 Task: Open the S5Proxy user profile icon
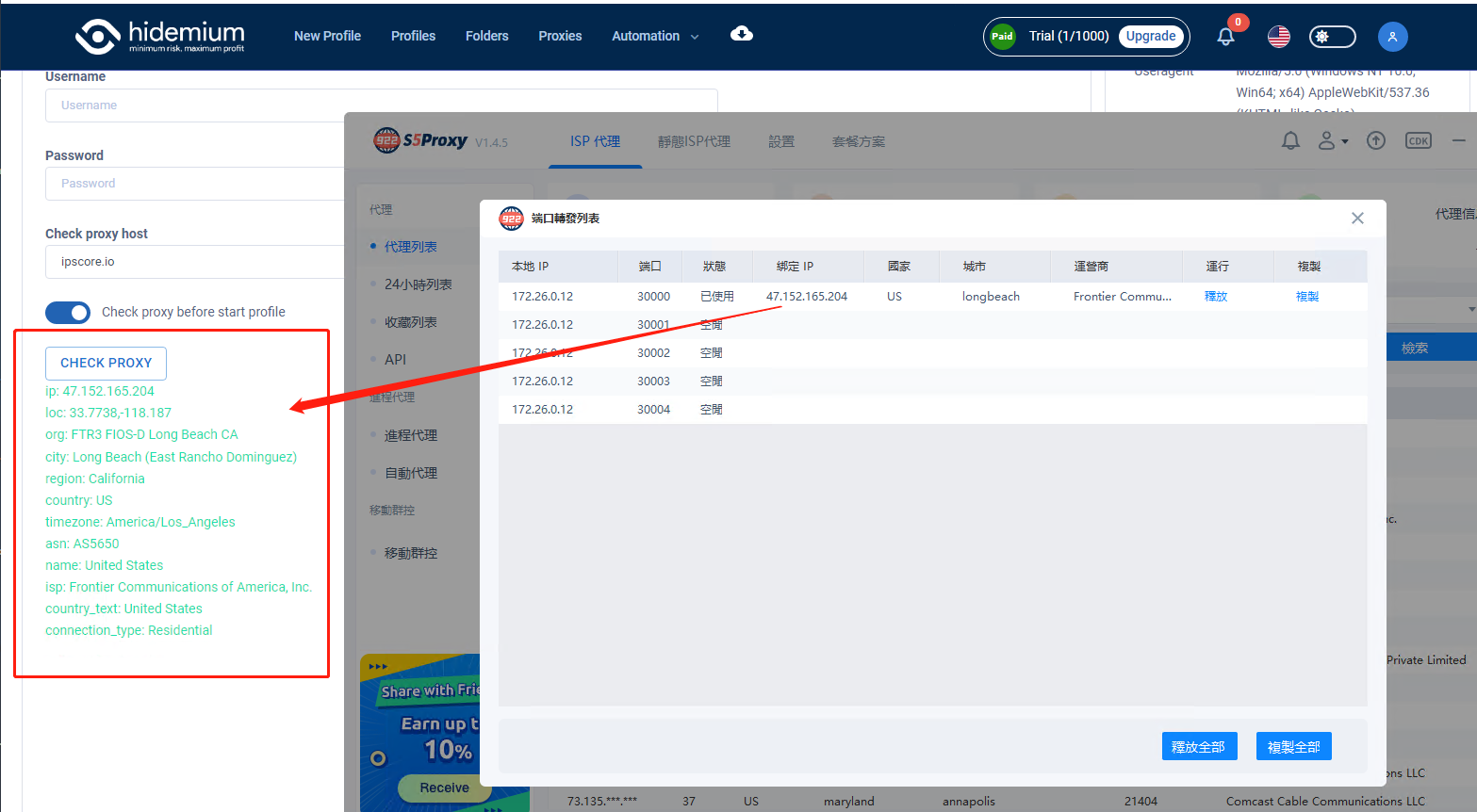click(x=1331, y=141)
